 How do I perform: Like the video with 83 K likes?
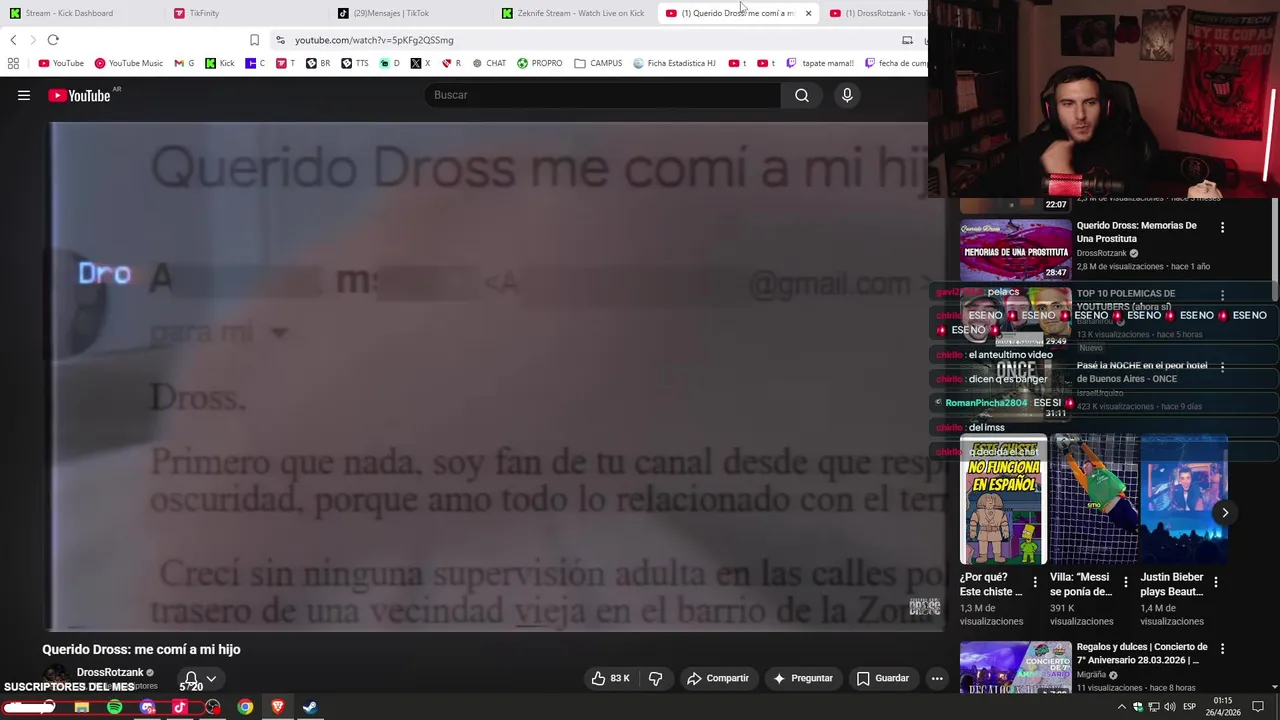click(x=610, y=678)
